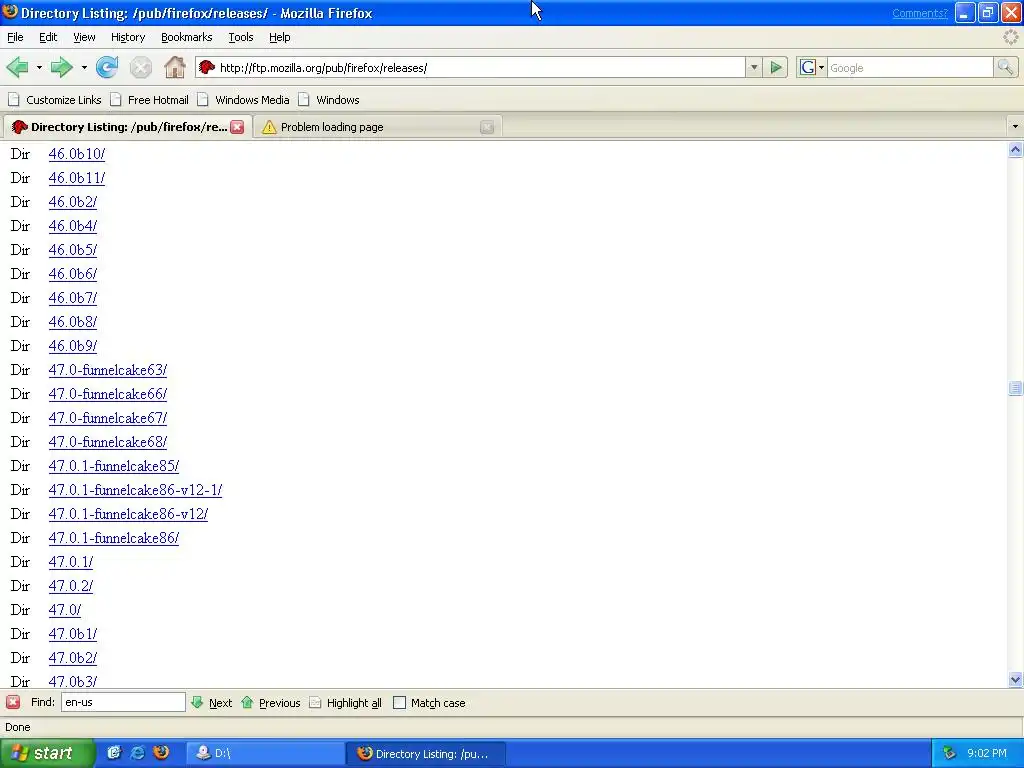
Task: Open the Edit menu
Action: click(48, 37)
